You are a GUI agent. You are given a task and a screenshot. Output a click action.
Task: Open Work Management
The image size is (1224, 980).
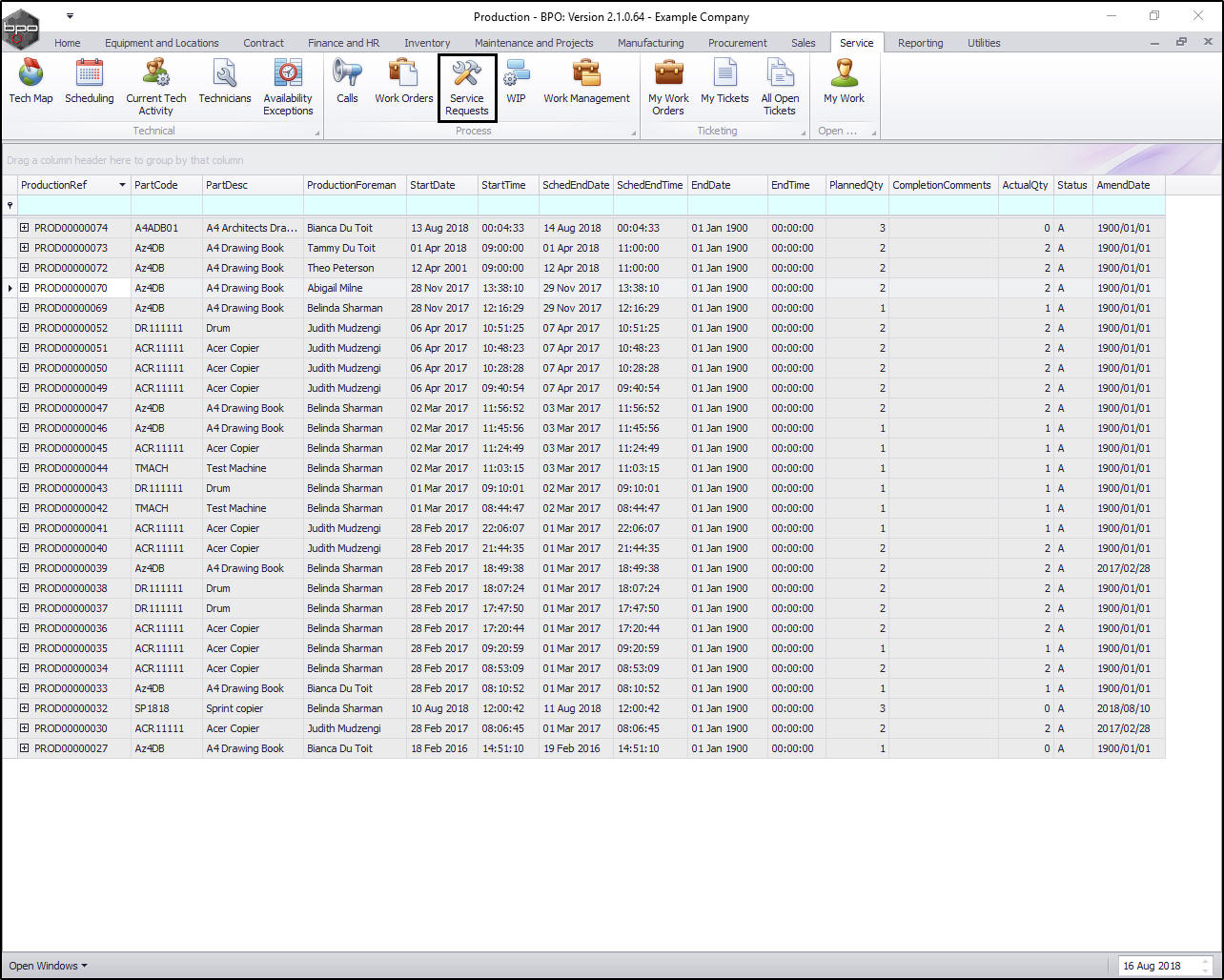(x=586, y=81)
